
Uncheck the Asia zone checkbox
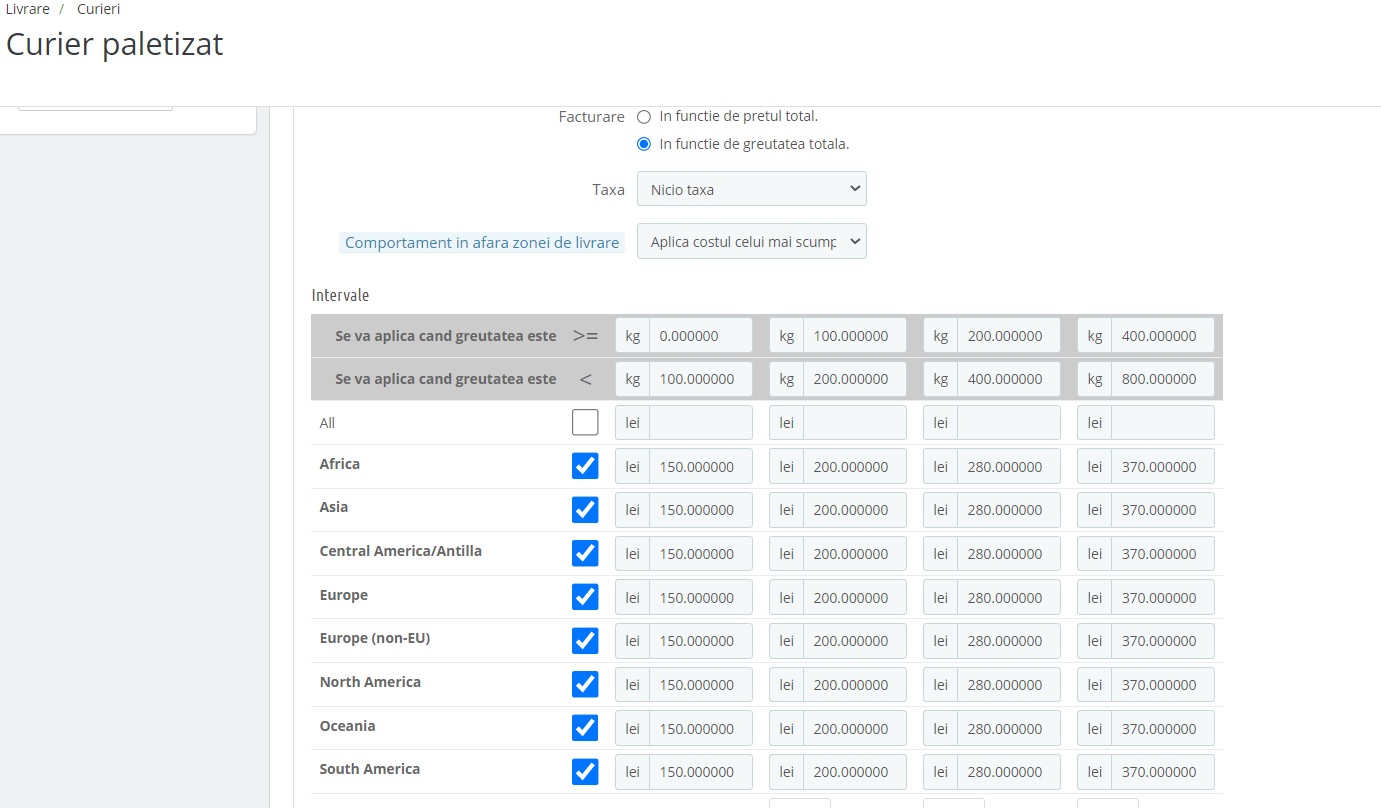[585, 510]
